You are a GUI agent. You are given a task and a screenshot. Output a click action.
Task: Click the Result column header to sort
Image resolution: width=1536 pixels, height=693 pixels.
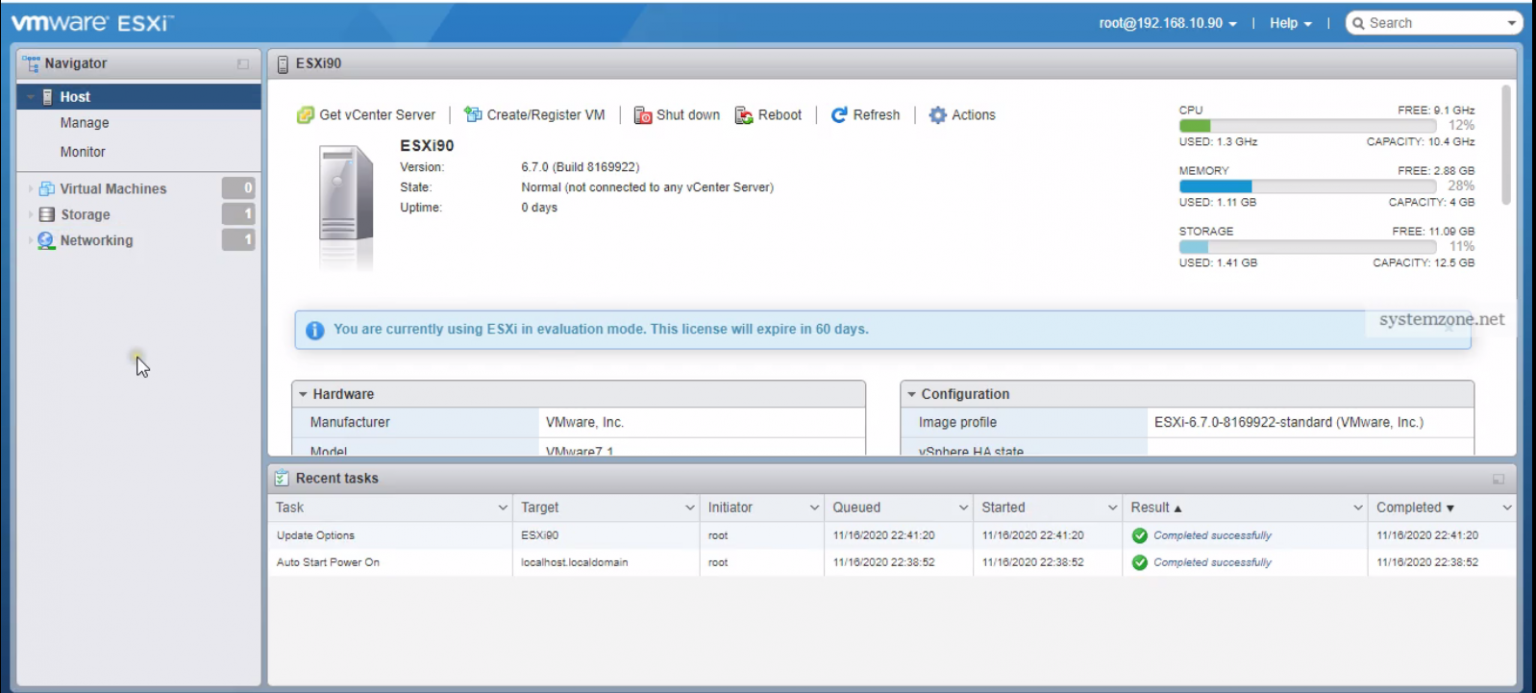point(1152,507)
